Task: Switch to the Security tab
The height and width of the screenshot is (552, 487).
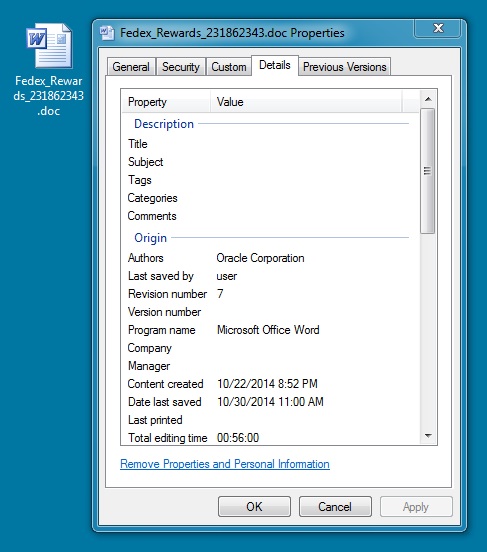Action: click(181, 67)
